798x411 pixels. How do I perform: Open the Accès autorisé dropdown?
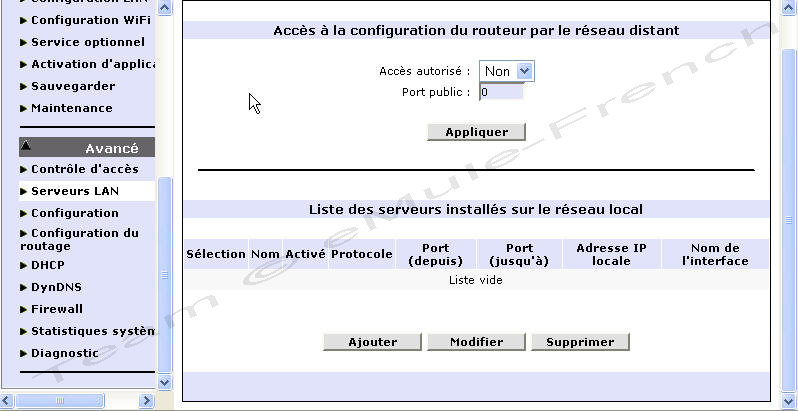[507, 71]
